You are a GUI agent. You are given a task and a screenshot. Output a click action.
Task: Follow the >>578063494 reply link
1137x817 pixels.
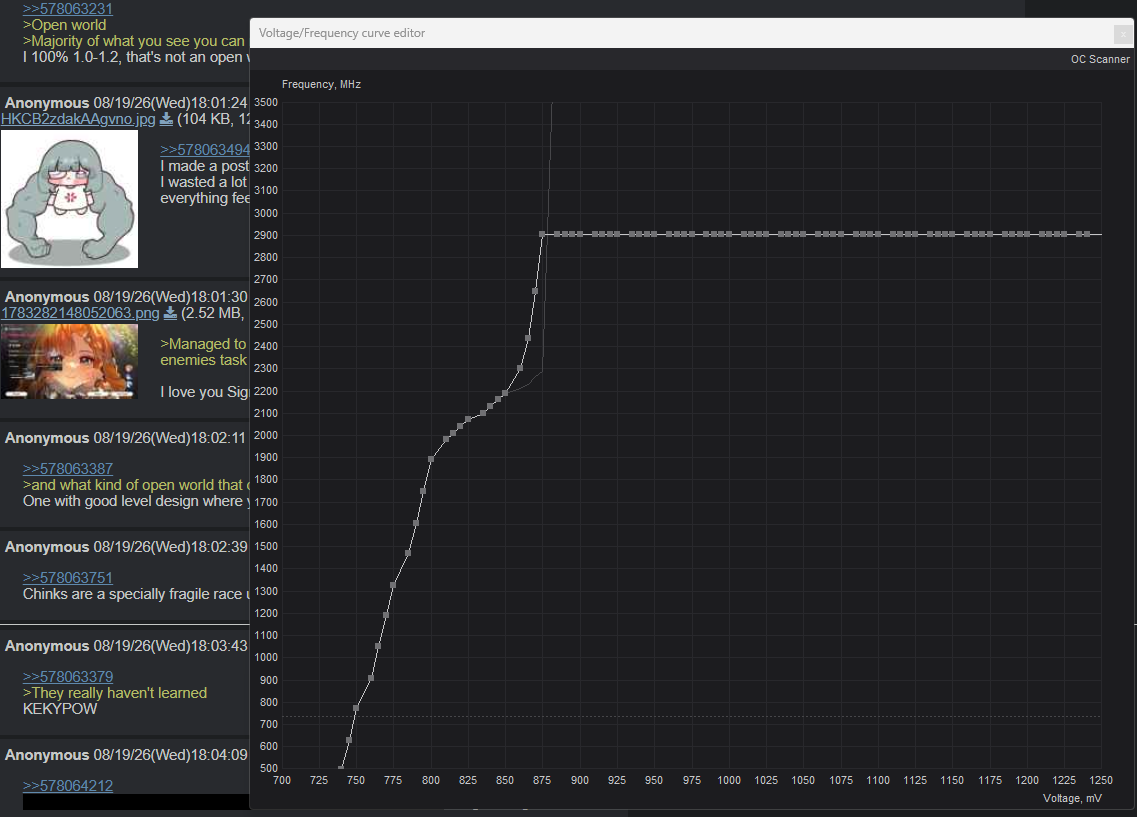(205, 149)
